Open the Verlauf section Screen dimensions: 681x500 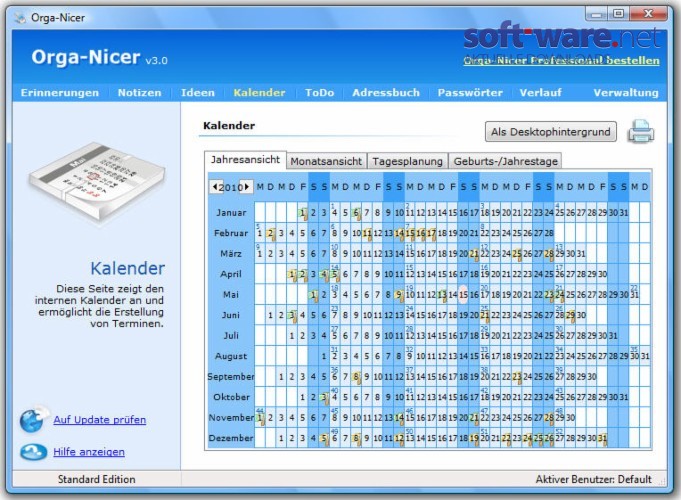[541, 93]
